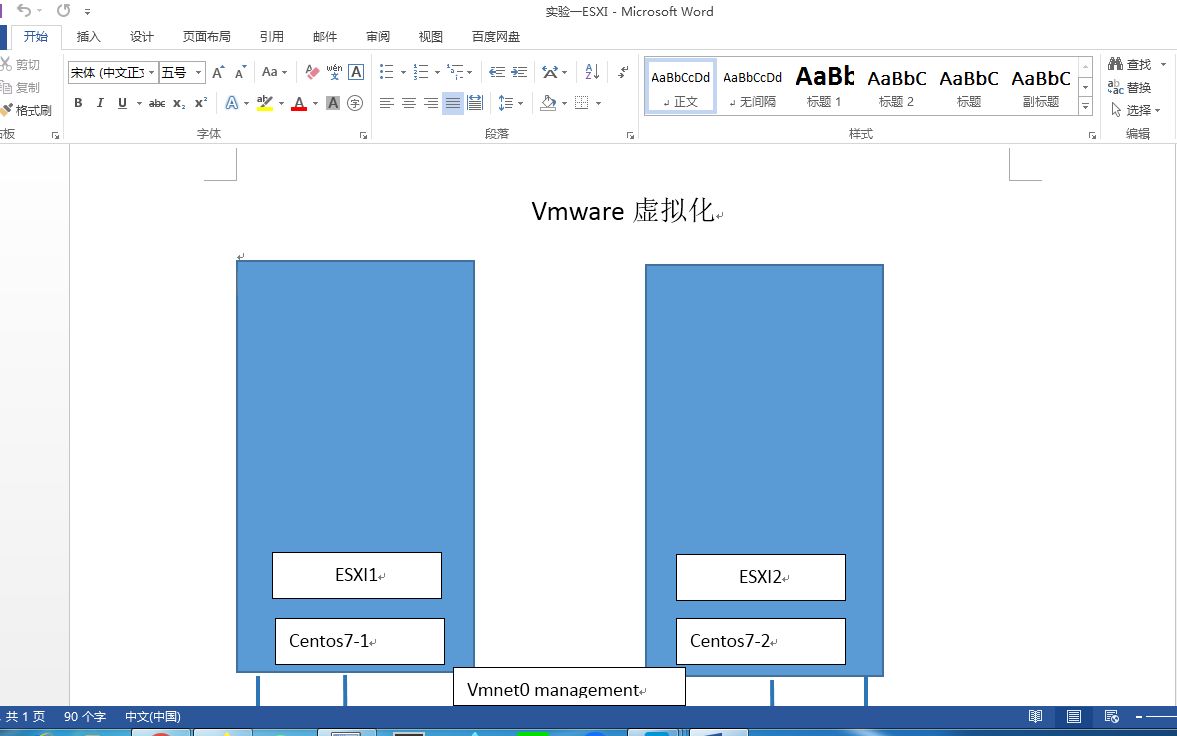This screenshot has height=736, width=1177.
Task: Apply character border to text
Action: 356,71
